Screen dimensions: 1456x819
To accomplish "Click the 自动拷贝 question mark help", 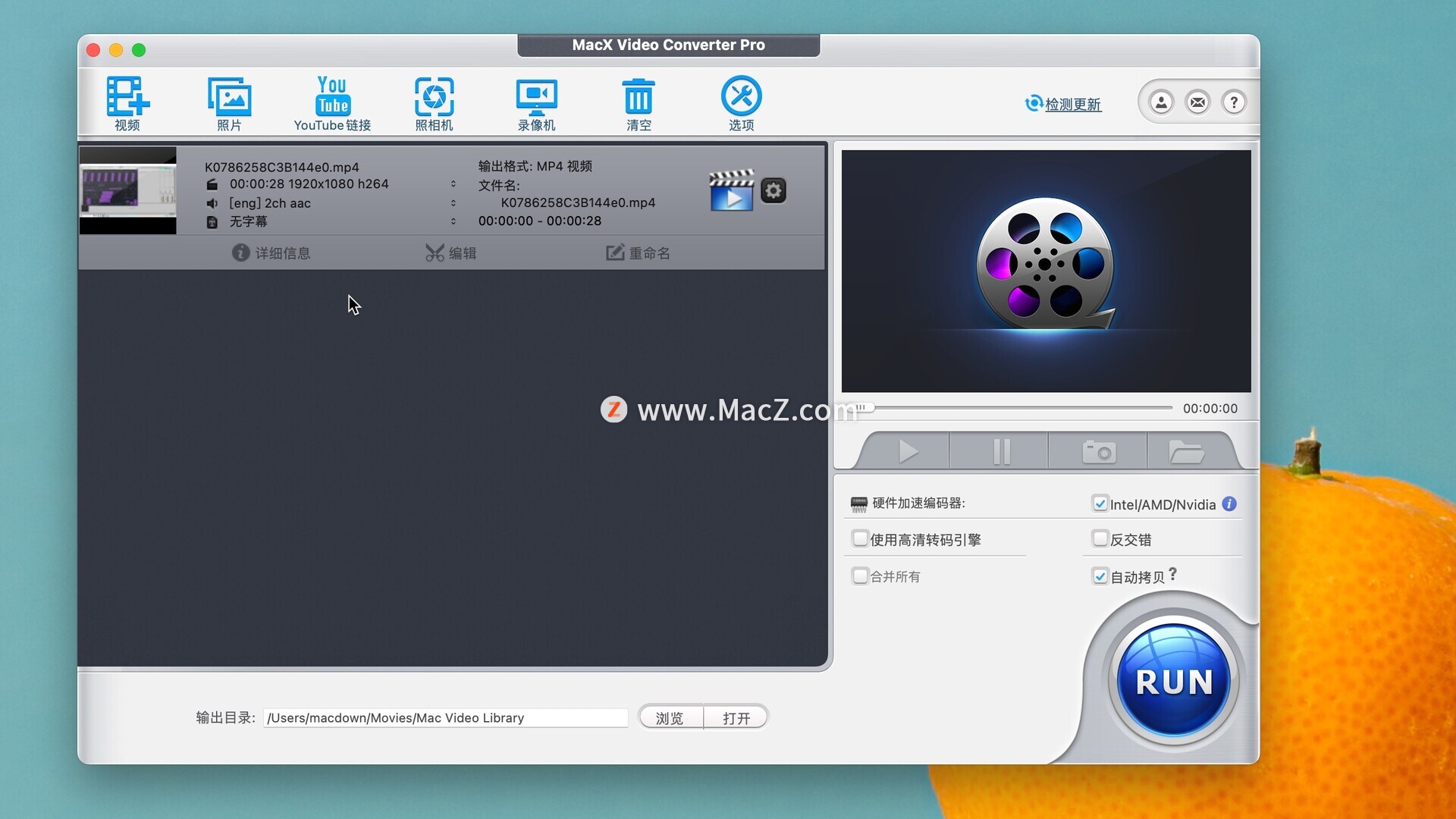I will tap(1172, 574).
